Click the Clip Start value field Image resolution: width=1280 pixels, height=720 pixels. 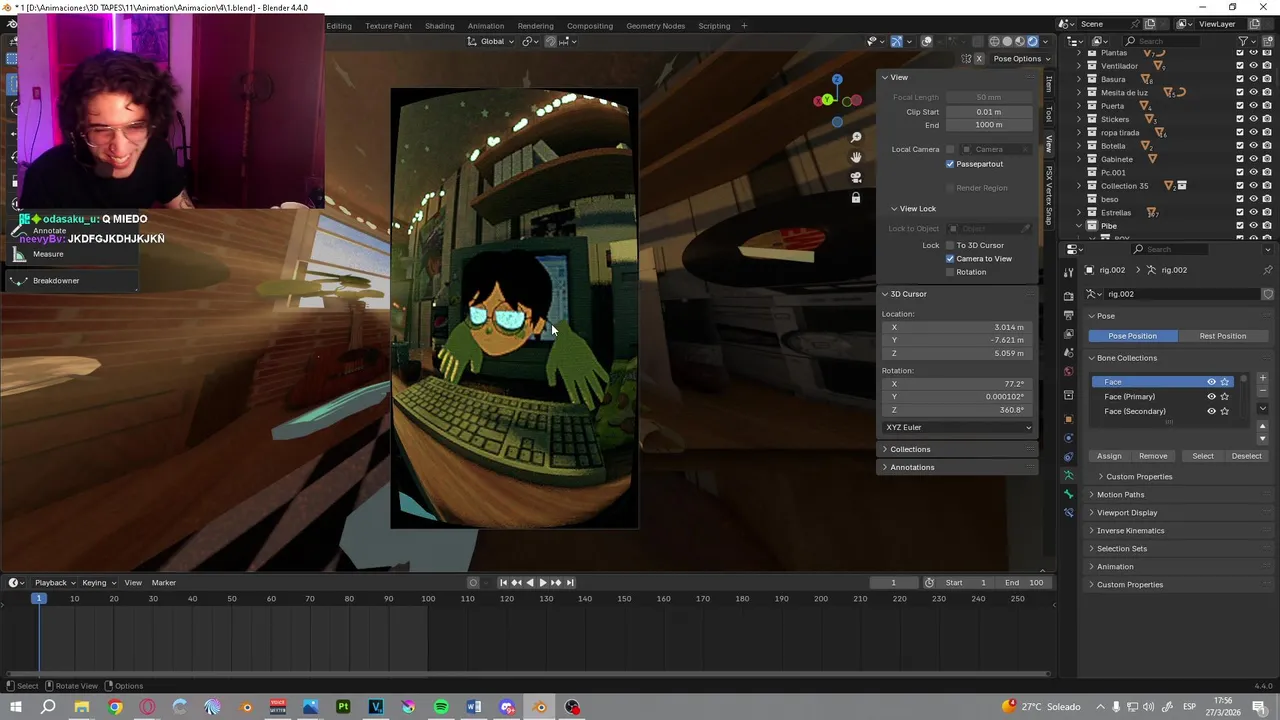pos(989,112)
